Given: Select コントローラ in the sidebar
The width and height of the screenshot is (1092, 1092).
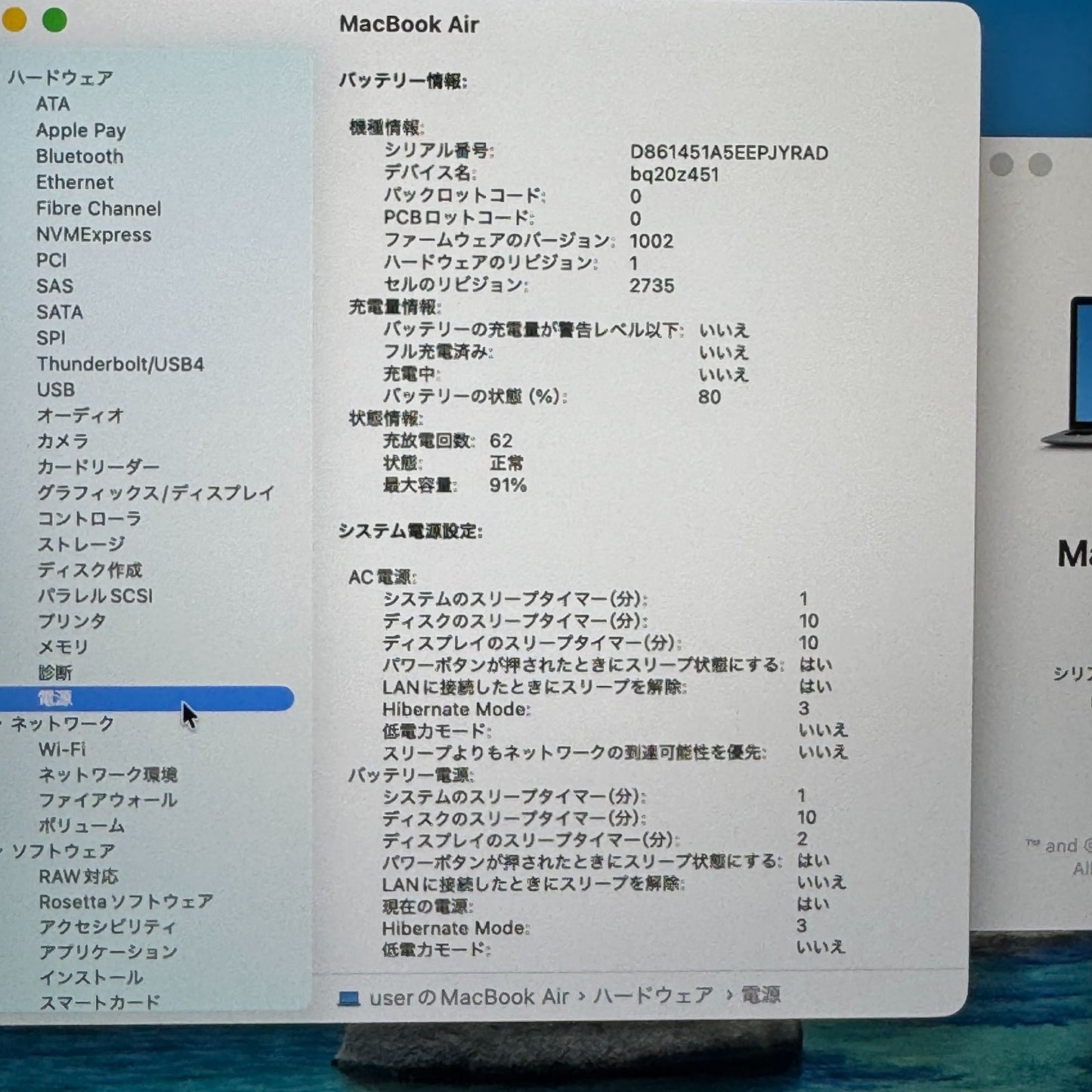Looking at the screenshot, I should pos(89,518).
